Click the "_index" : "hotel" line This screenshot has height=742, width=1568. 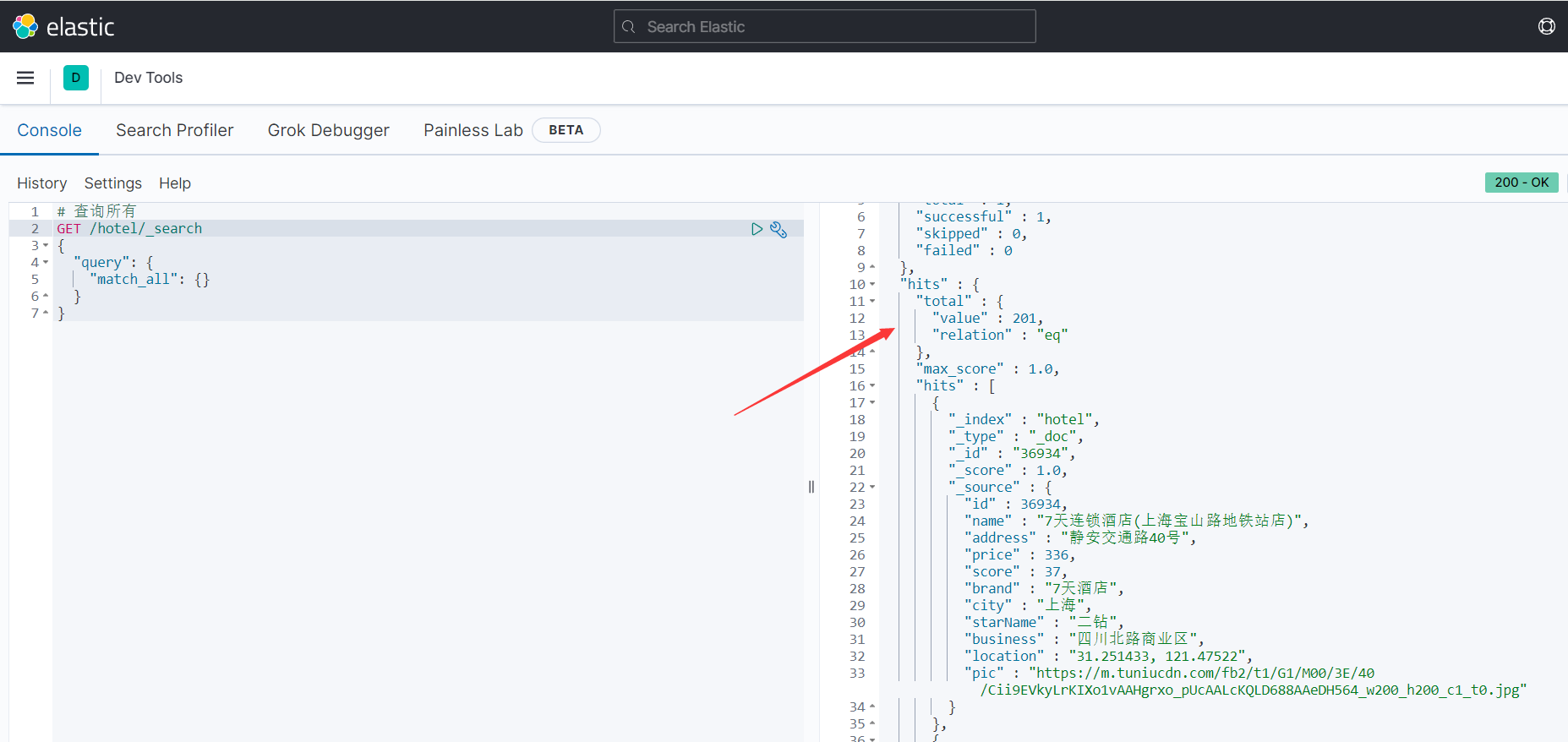(1024, 420)
